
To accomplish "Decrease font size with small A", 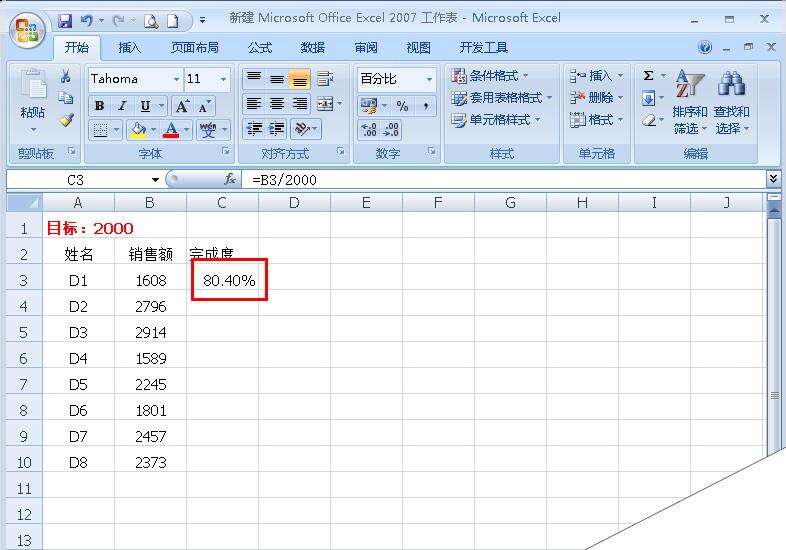I will click(x=205, y=106).
